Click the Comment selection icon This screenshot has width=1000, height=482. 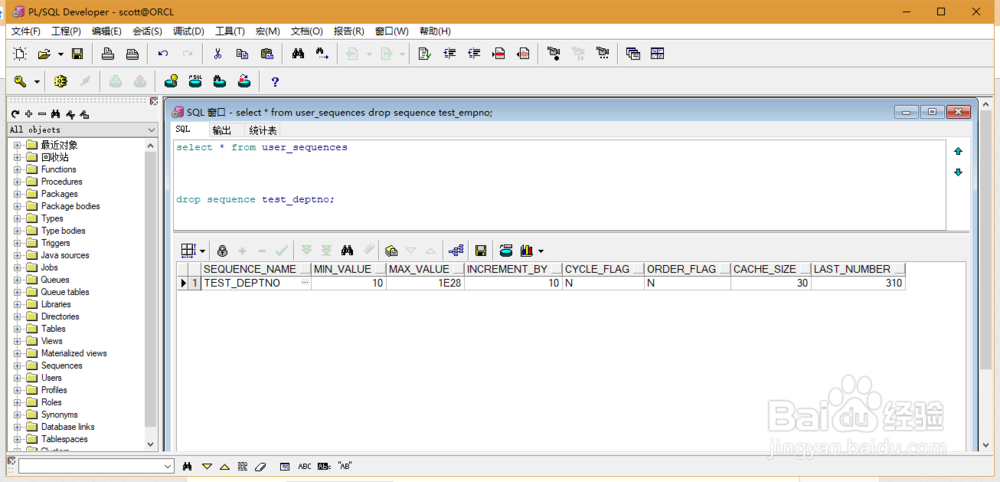point(499,54)
